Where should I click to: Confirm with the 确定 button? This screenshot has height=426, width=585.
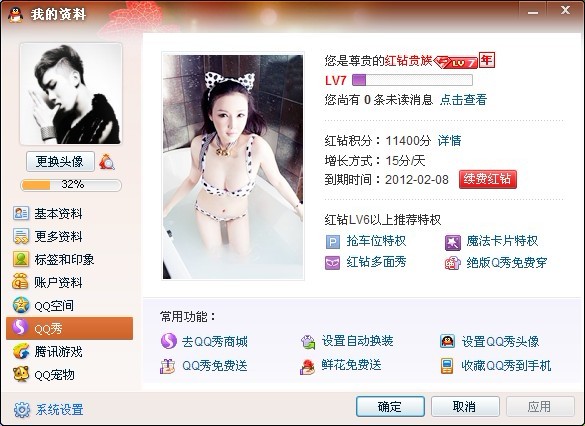pyautogui.click(x=390, y=406)
